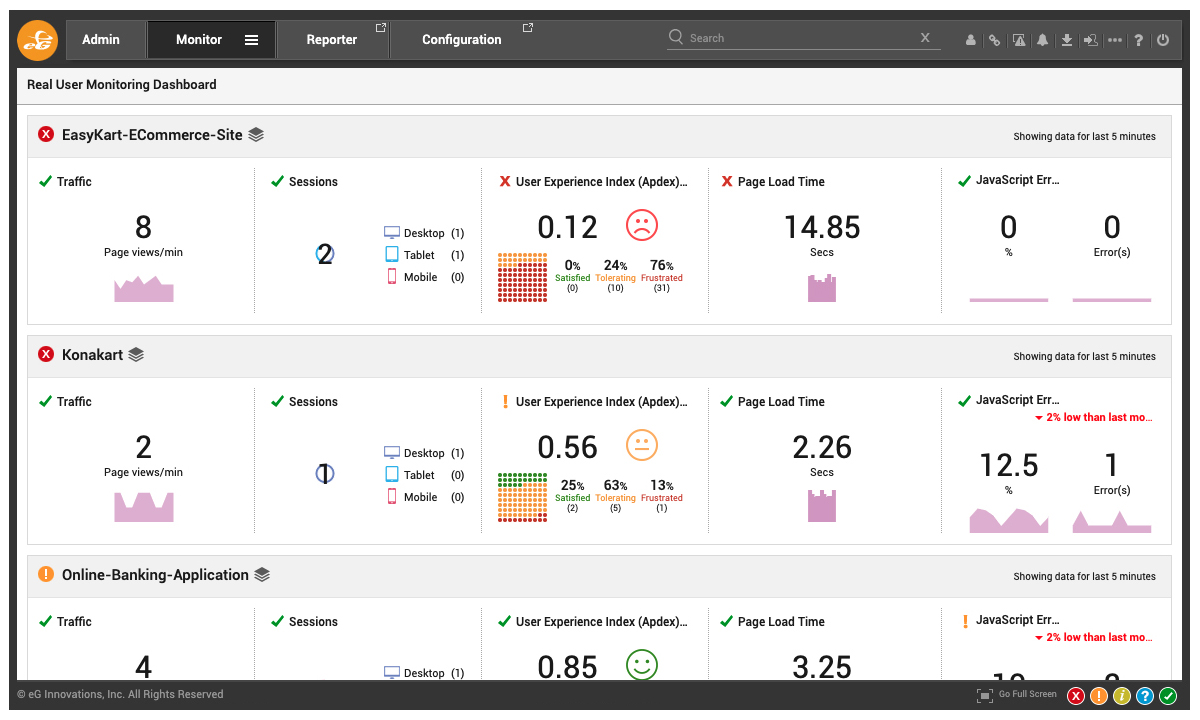Open Configuration in new window icon

[528, 28]
